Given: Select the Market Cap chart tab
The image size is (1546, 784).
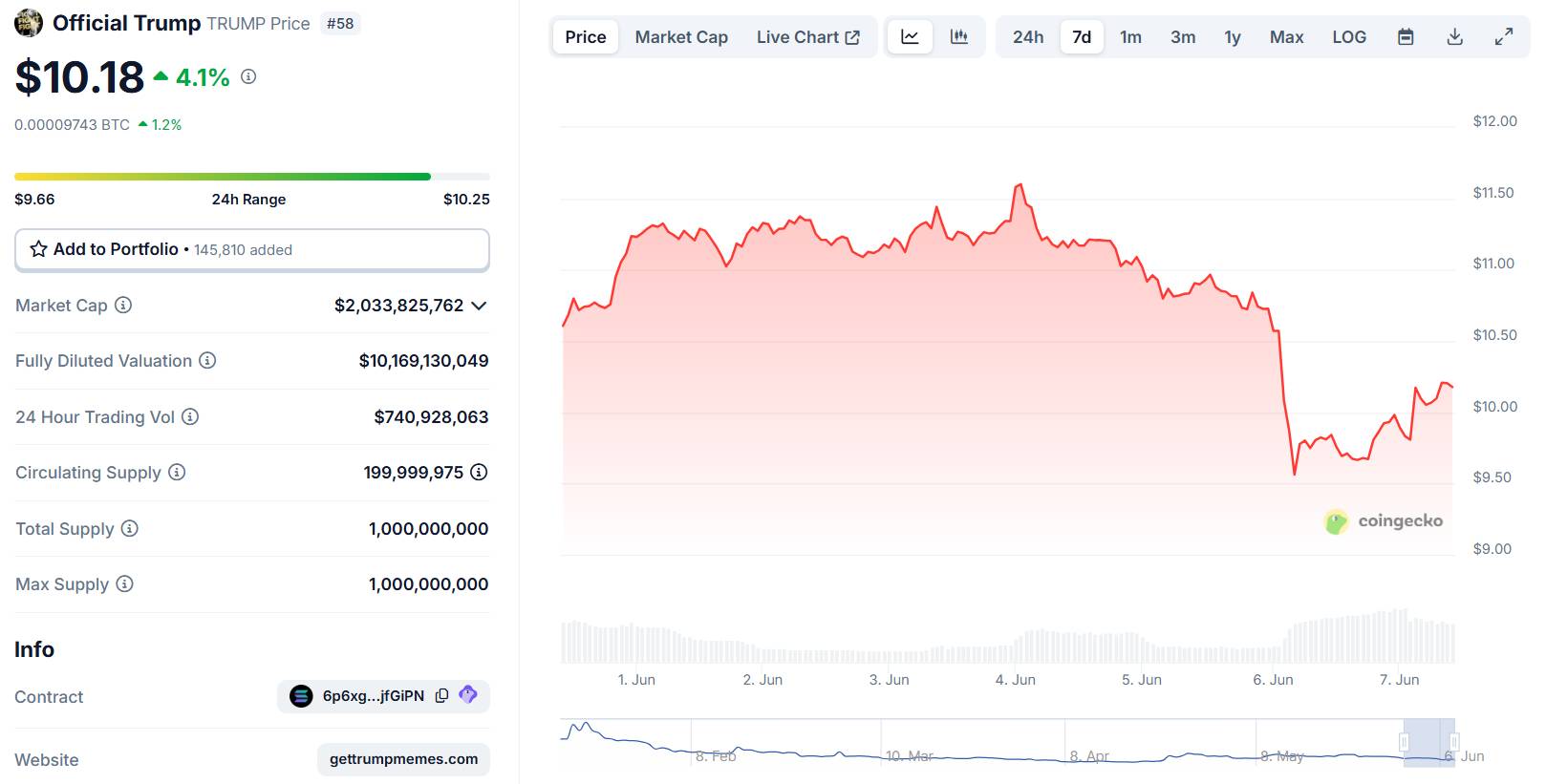Looking at the screenshot, I should (681, 37).
